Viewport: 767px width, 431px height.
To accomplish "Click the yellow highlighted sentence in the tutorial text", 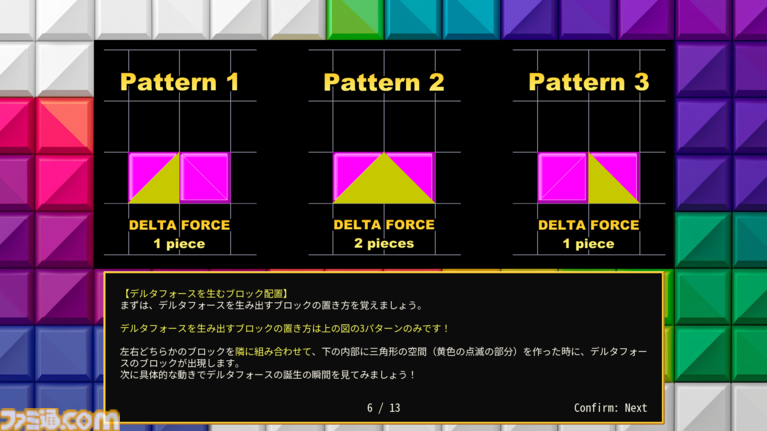I will point(284,328).
